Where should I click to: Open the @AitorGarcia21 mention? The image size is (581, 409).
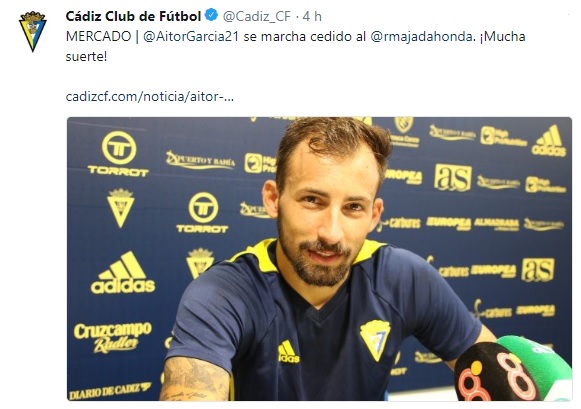[x=191, y=37]
